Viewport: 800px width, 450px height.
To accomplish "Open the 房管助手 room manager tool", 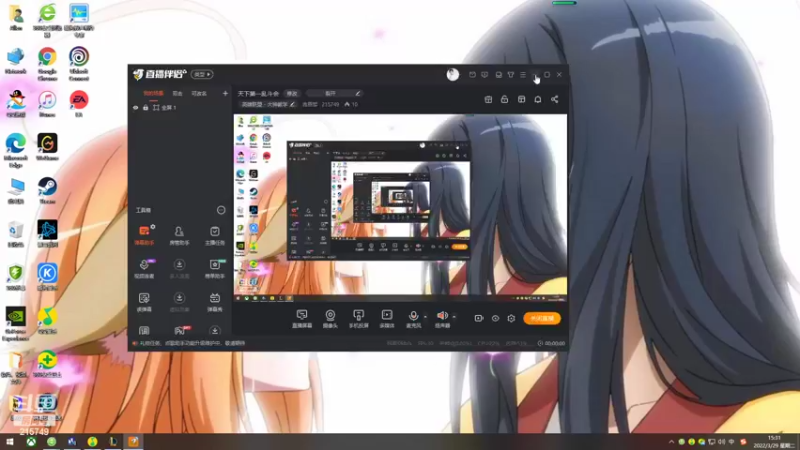I will (179, 235).
